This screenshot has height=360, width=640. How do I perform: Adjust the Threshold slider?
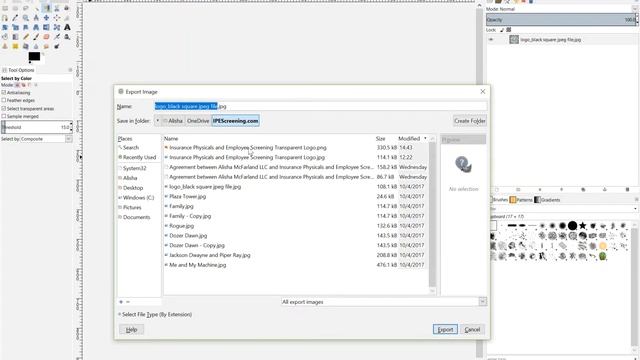36,127
